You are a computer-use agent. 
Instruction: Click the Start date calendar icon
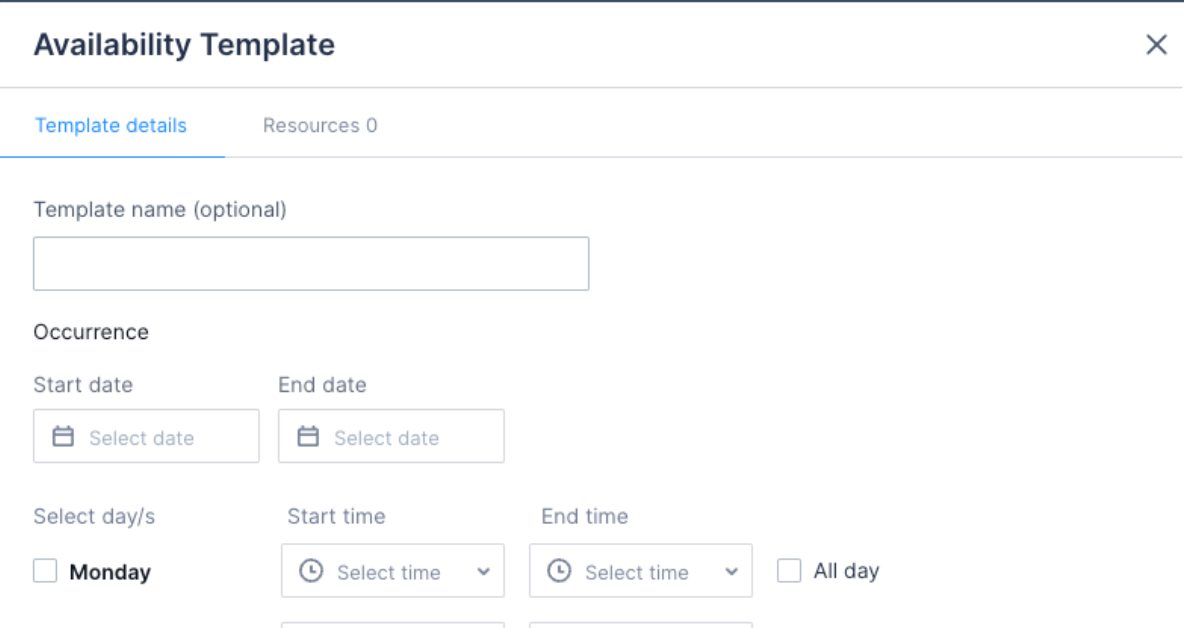(x=63, y=437)
